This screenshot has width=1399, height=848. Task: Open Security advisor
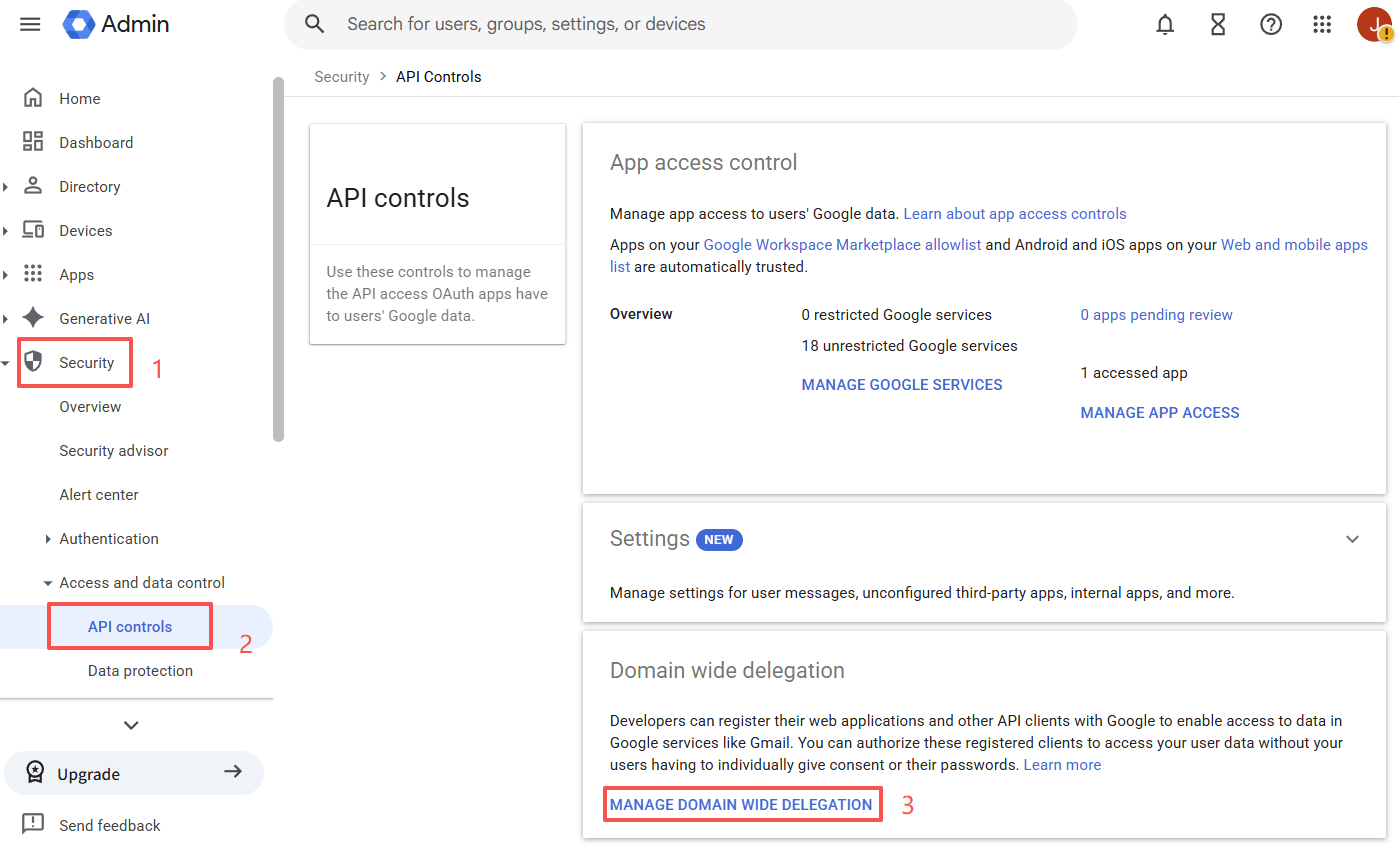click(x=114, y=450)
